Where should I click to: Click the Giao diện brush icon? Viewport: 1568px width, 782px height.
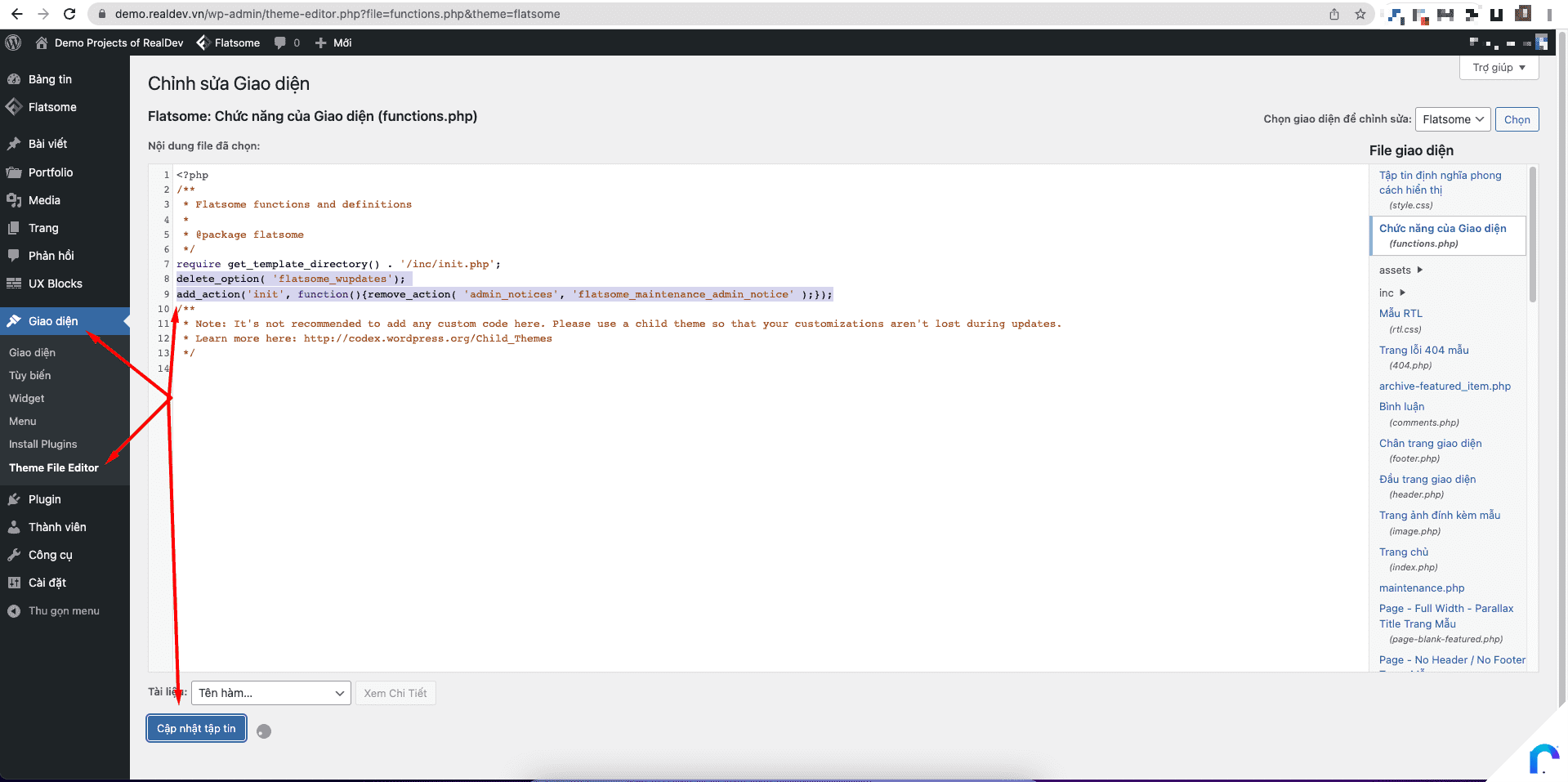(x=14, y=321)
